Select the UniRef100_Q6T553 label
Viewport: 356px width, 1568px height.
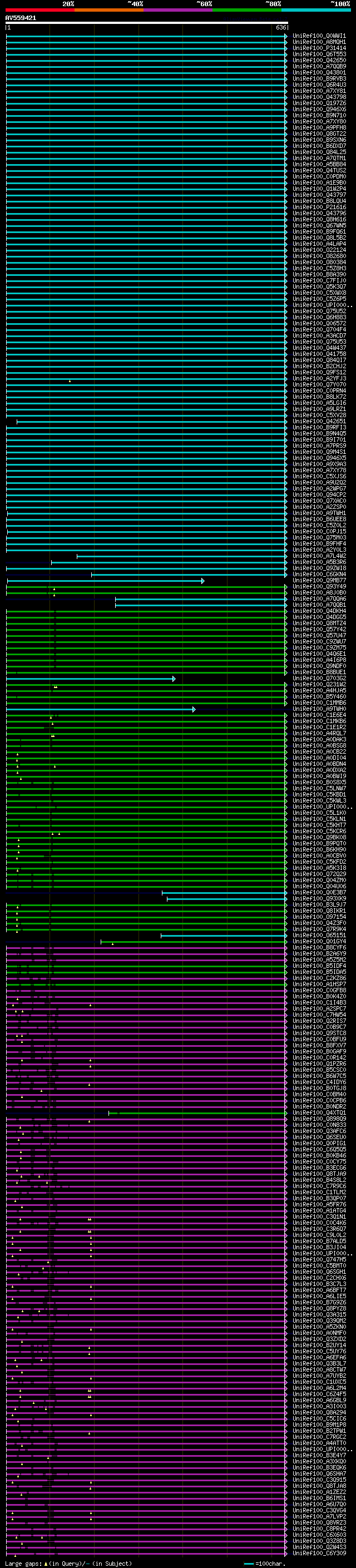[x=319, y=54]
